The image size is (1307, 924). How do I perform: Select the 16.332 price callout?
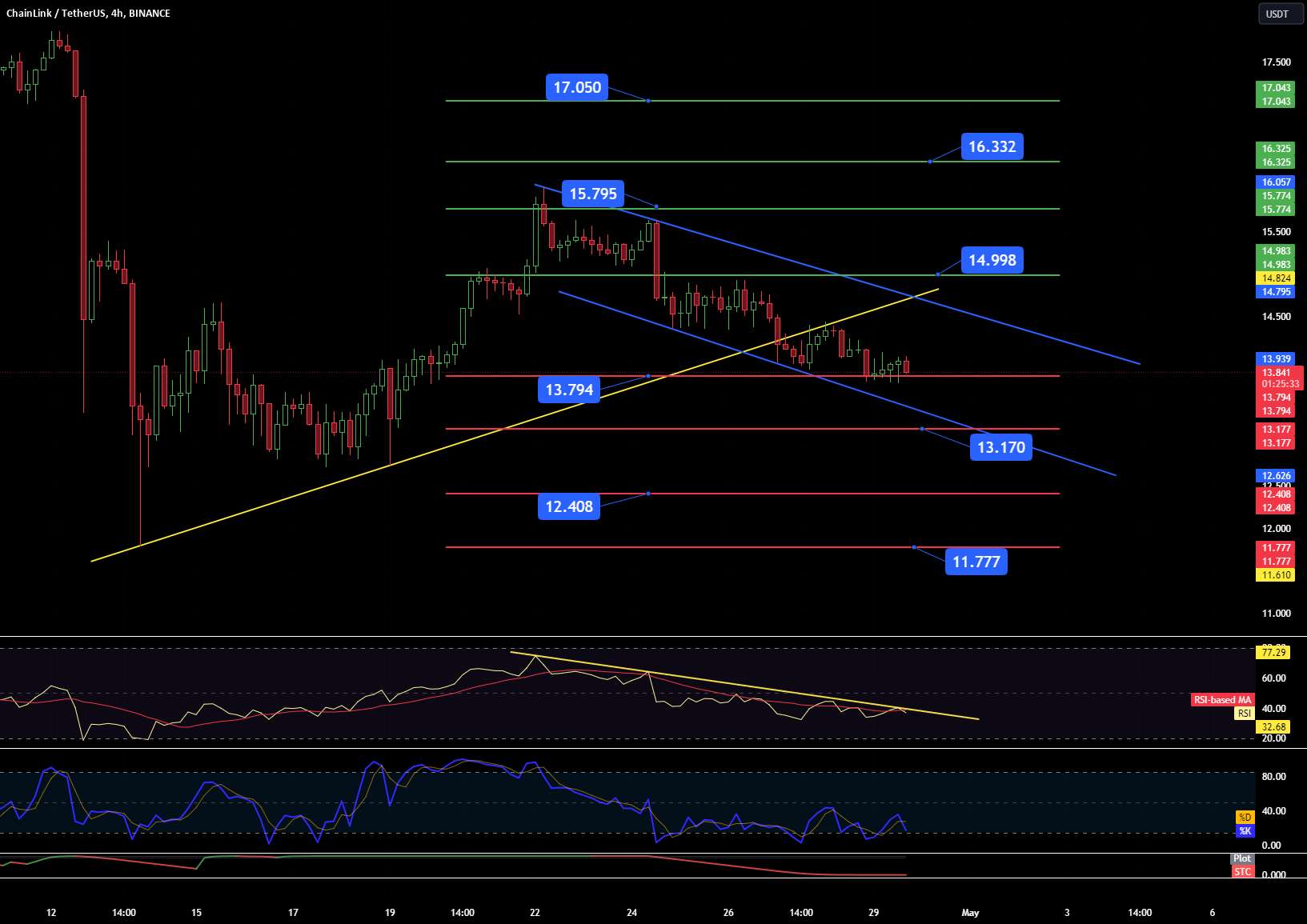tap(992, 146)
